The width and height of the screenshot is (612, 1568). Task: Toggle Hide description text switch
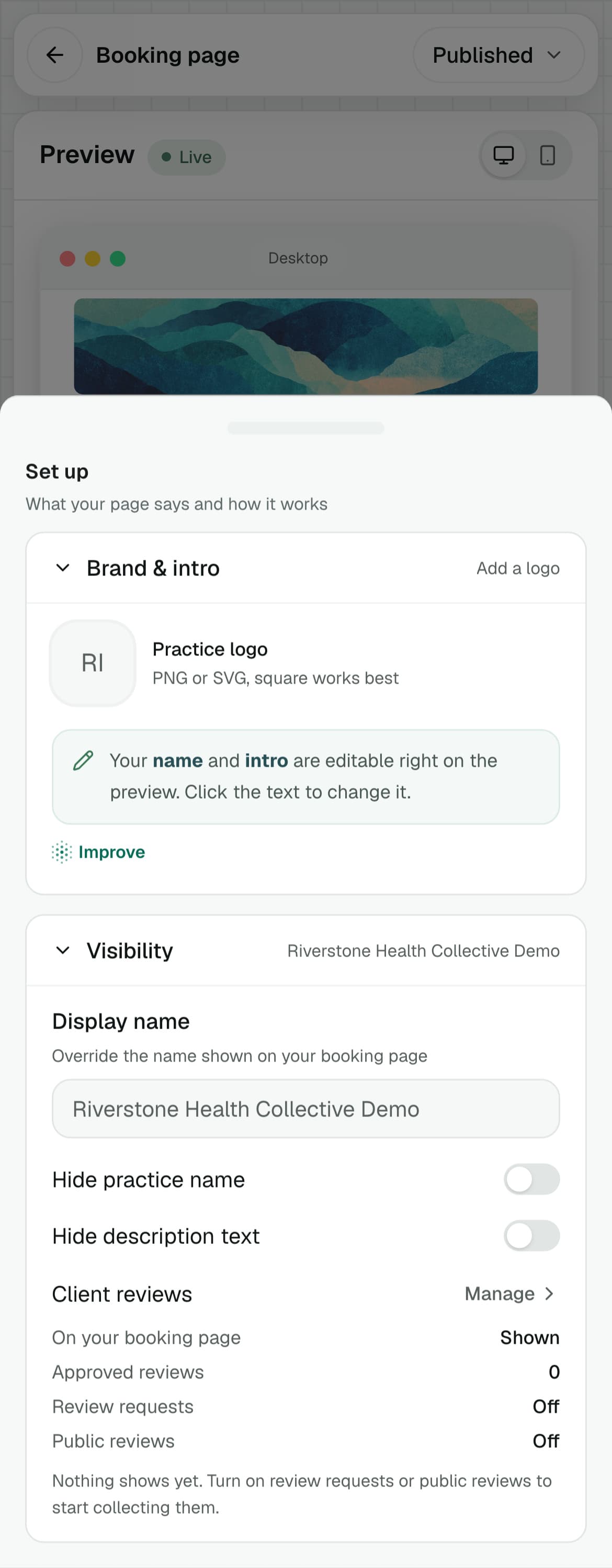pyautogui.click(x=531, y=1236)
